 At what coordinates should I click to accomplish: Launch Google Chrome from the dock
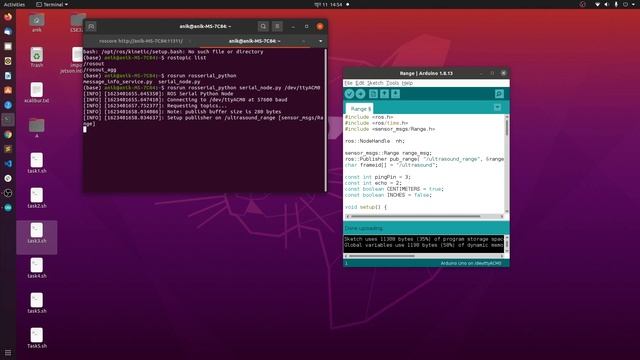click(8, 135)
